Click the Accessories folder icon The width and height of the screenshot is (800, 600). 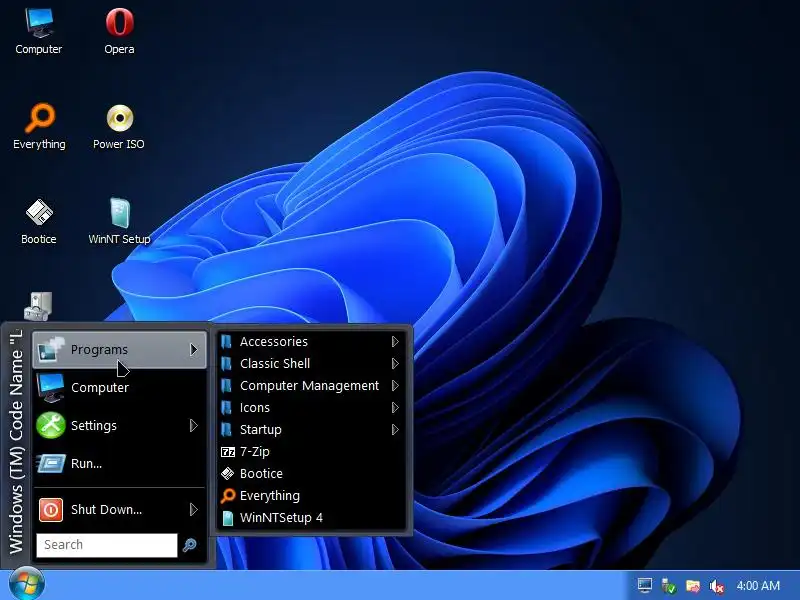coord(227,341)
